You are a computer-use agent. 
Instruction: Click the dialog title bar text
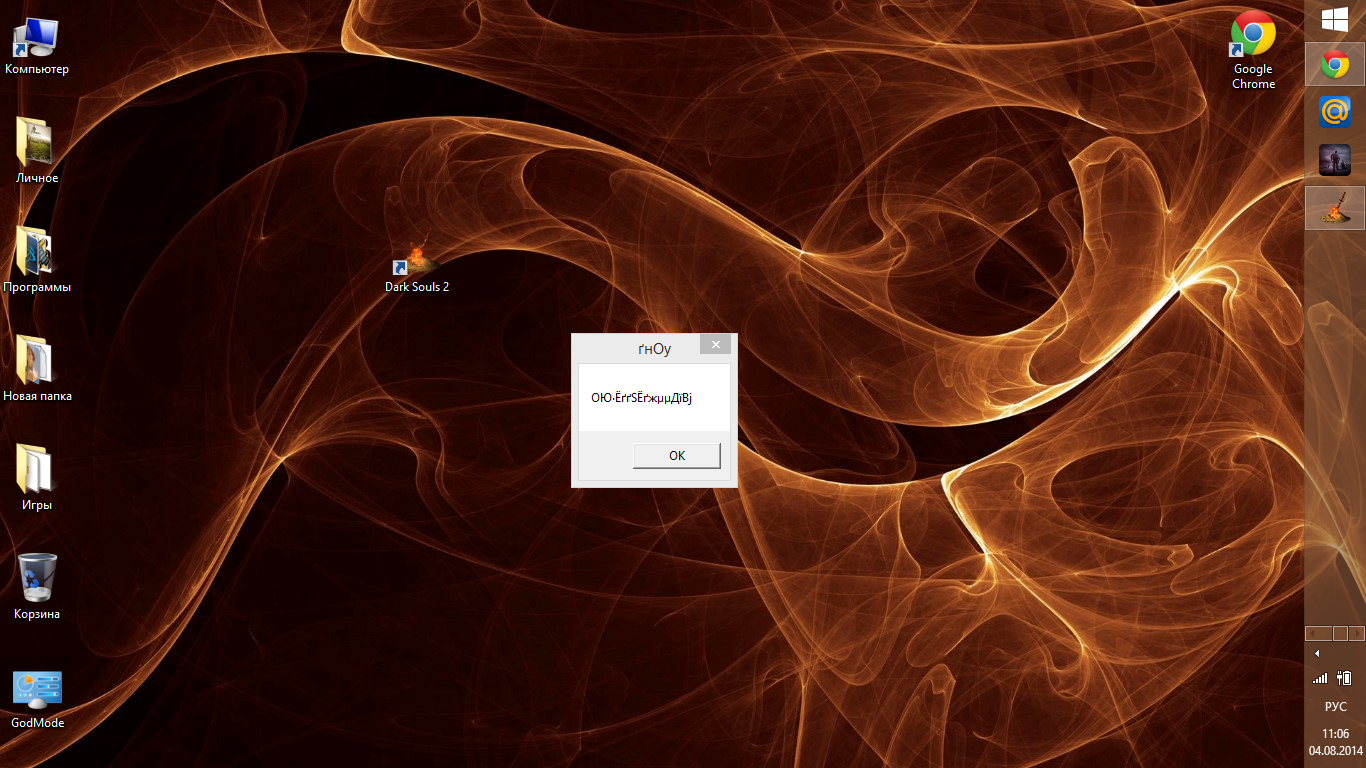click(x=655, y=349)
